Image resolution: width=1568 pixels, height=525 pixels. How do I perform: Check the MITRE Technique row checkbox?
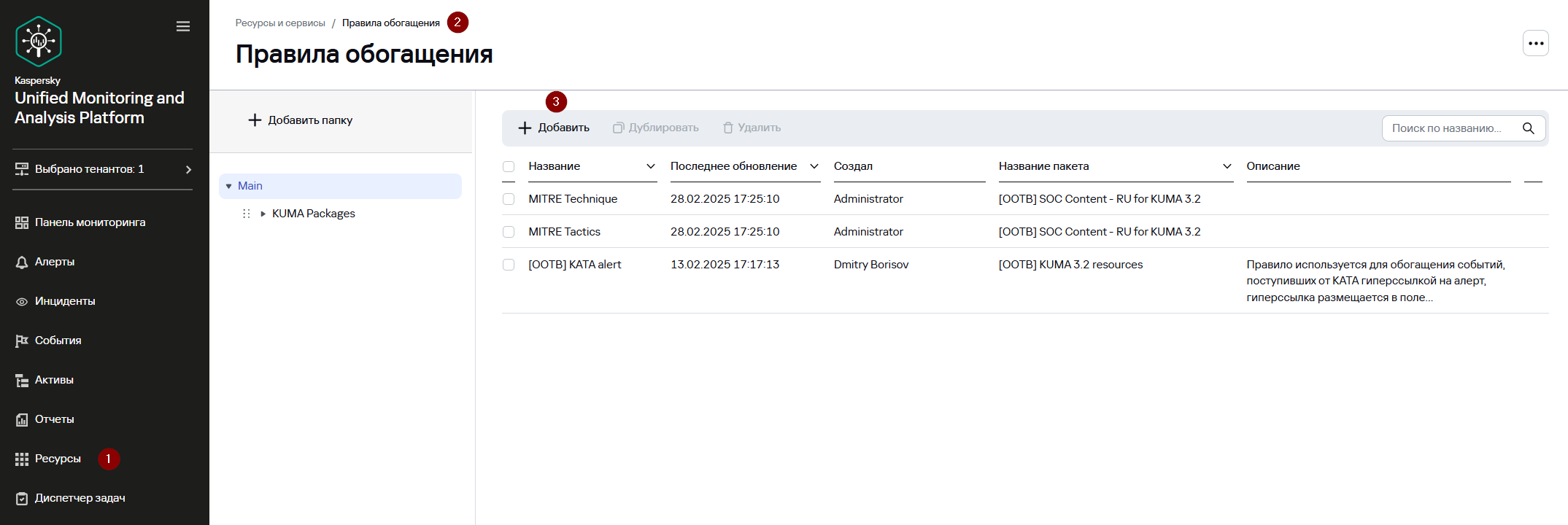click(x=509, y=199)
